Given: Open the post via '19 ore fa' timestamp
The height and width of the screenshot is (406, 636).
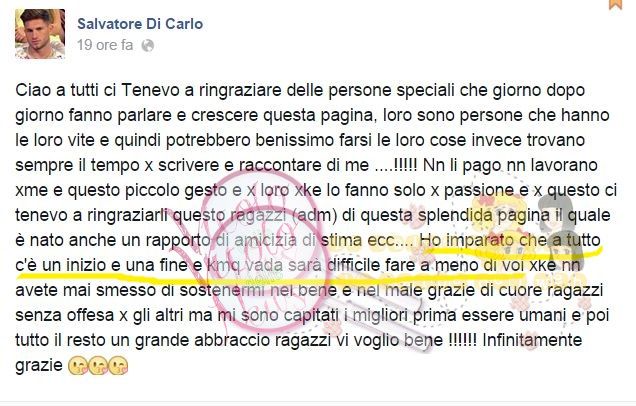Looking at the screenshot, I should (x=105, y=45).
